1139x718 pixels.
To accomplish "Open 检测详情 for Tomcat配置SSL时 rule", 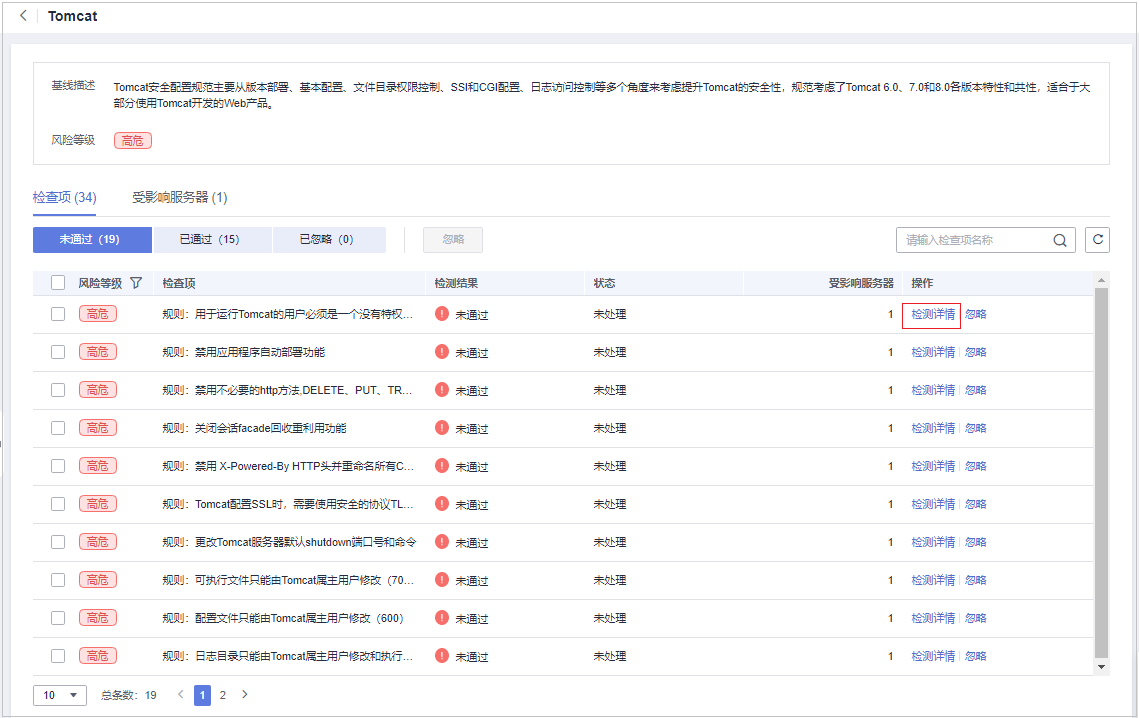I will click(933, 504).
